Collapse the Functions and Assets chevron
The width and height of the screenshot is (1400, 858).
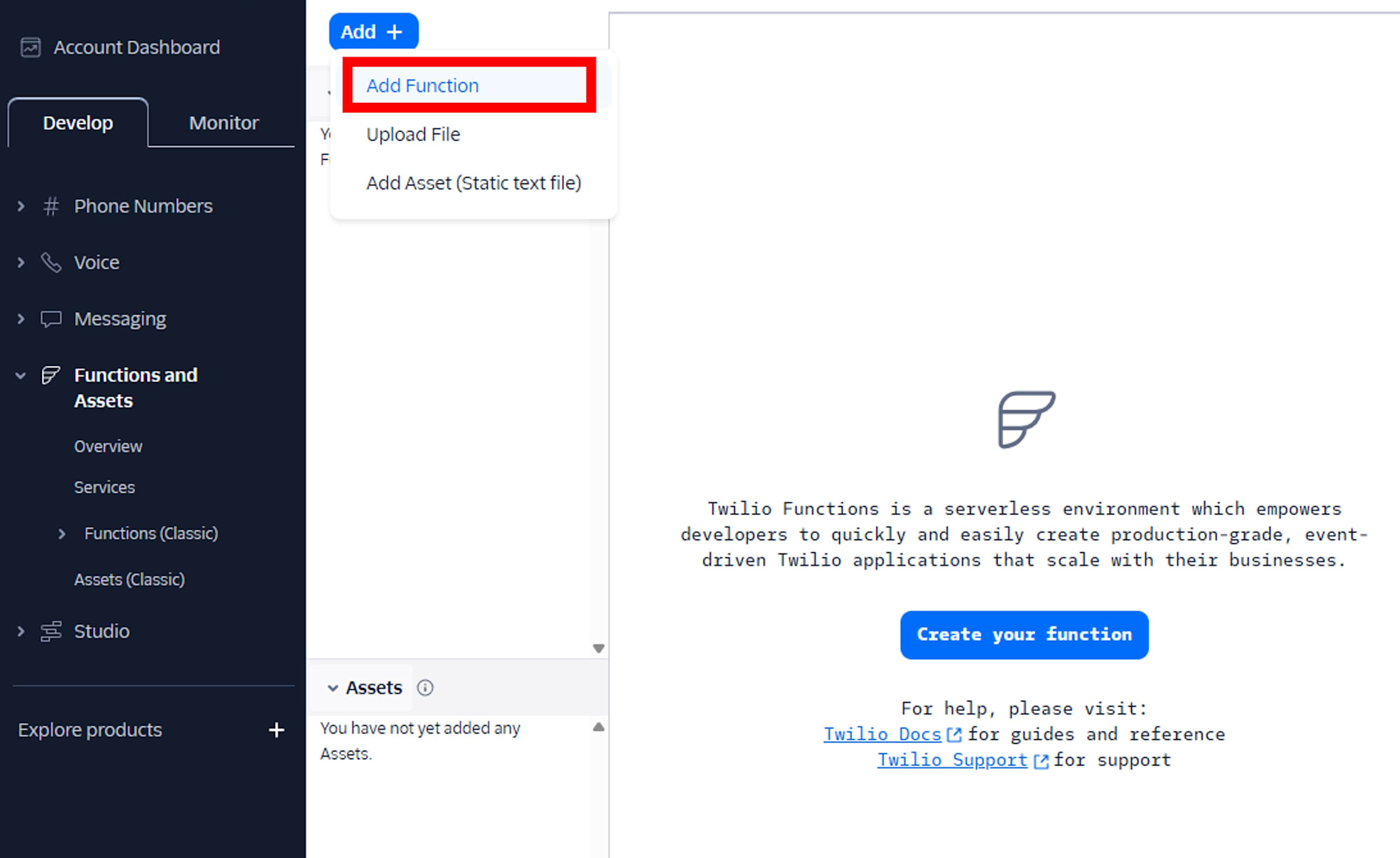[21, 376]
